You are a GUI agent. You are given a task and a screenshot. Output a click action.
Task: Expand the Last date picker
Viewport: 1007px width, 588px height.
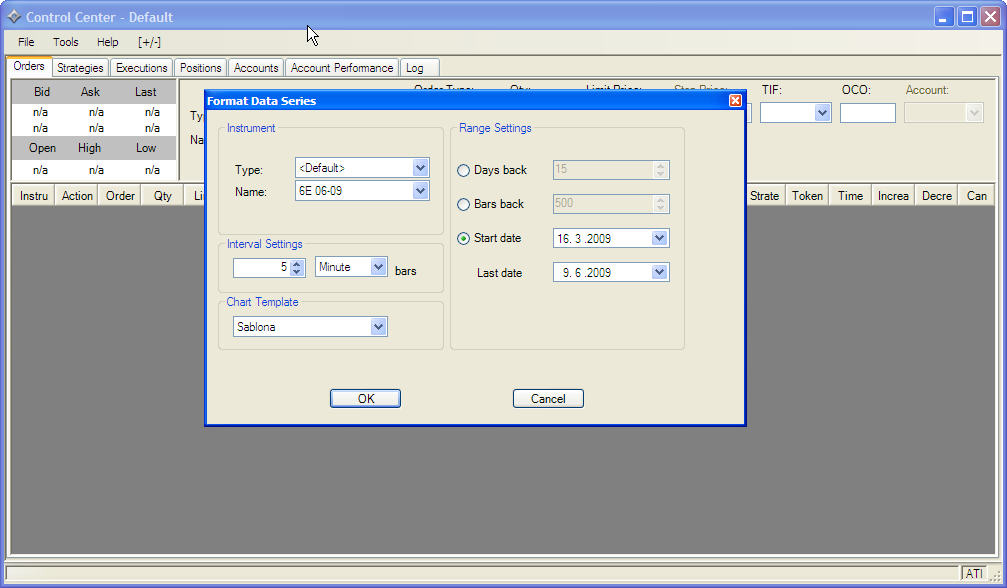[659, 272]
